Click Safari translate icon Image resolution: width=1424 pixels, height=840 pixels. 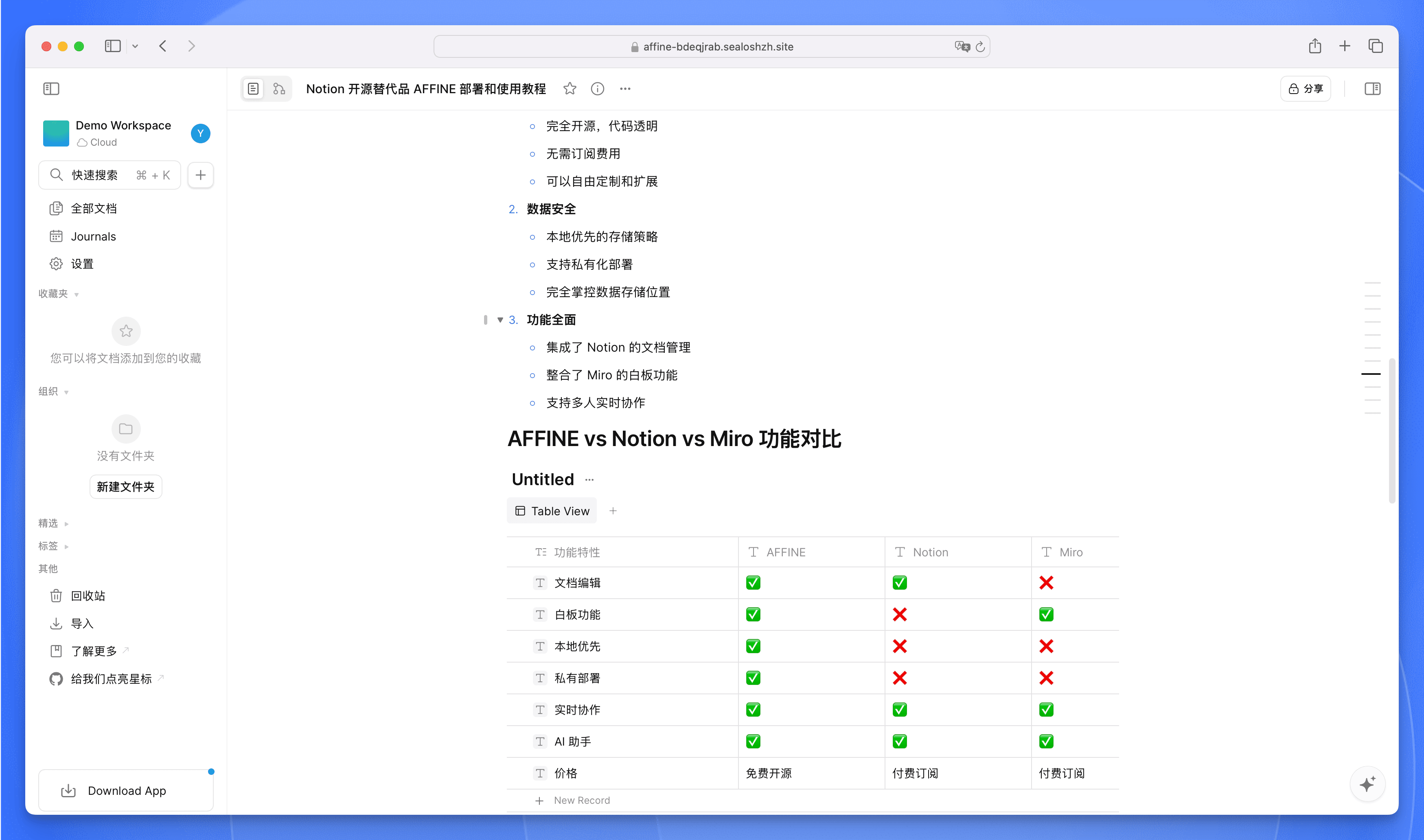click(x=962, y=46)
